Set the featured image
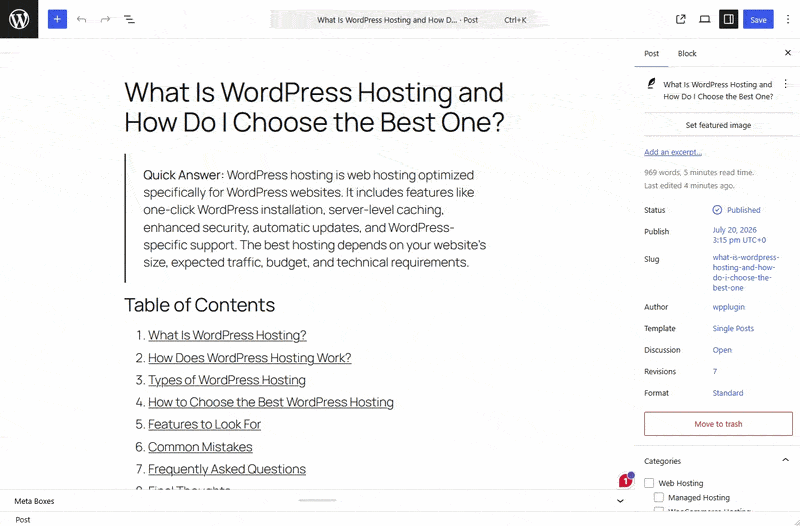800x526 pixels. tap(718, 125)
